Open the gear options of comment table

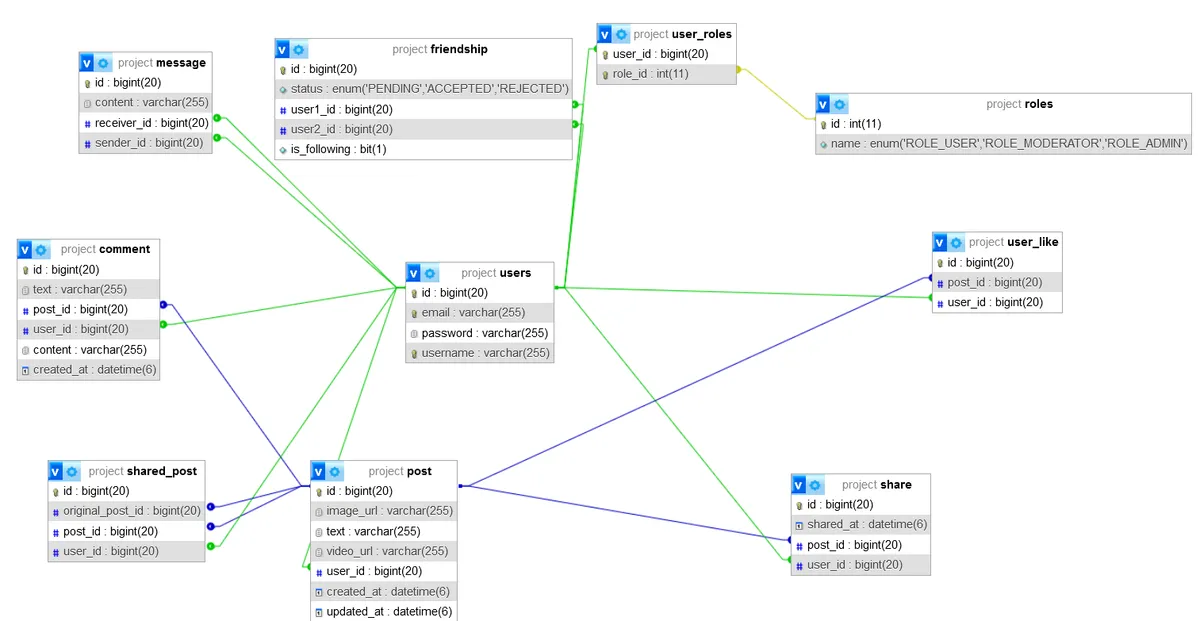click(41, 249)
